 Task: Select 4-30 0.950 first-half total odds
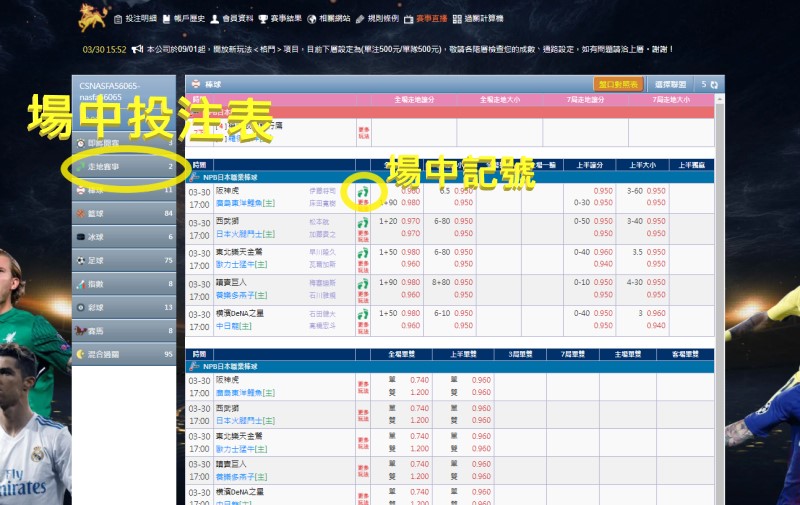(x=646, y=282)
